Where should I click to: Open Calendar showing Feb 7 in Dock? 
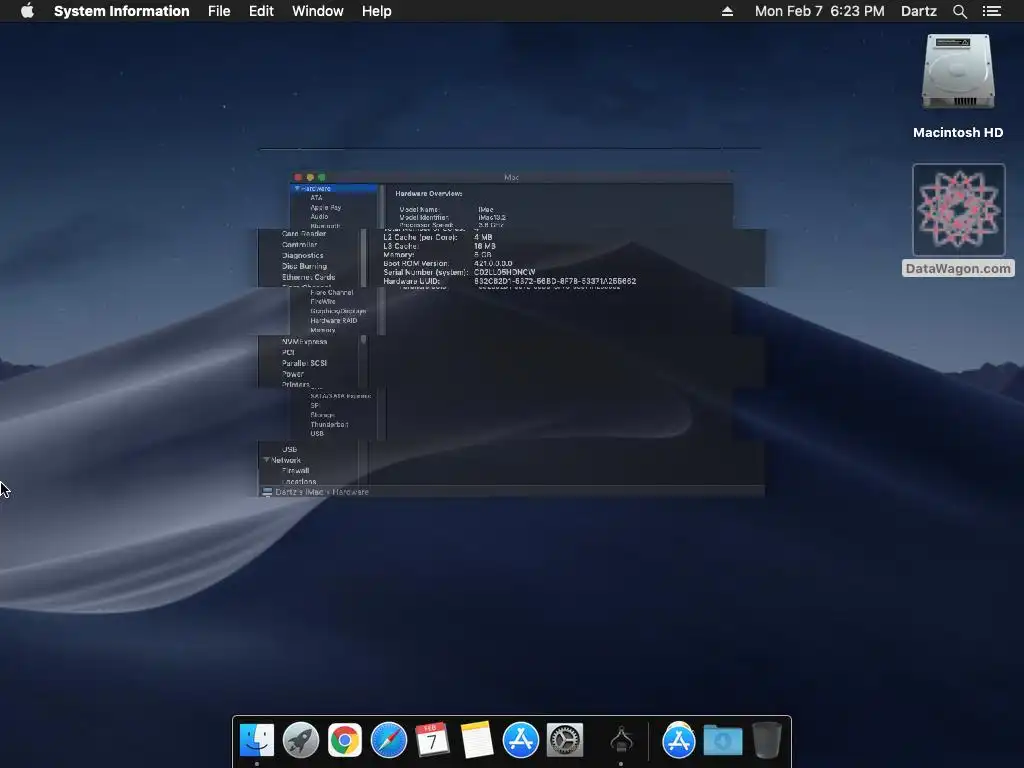coord(432,741)
